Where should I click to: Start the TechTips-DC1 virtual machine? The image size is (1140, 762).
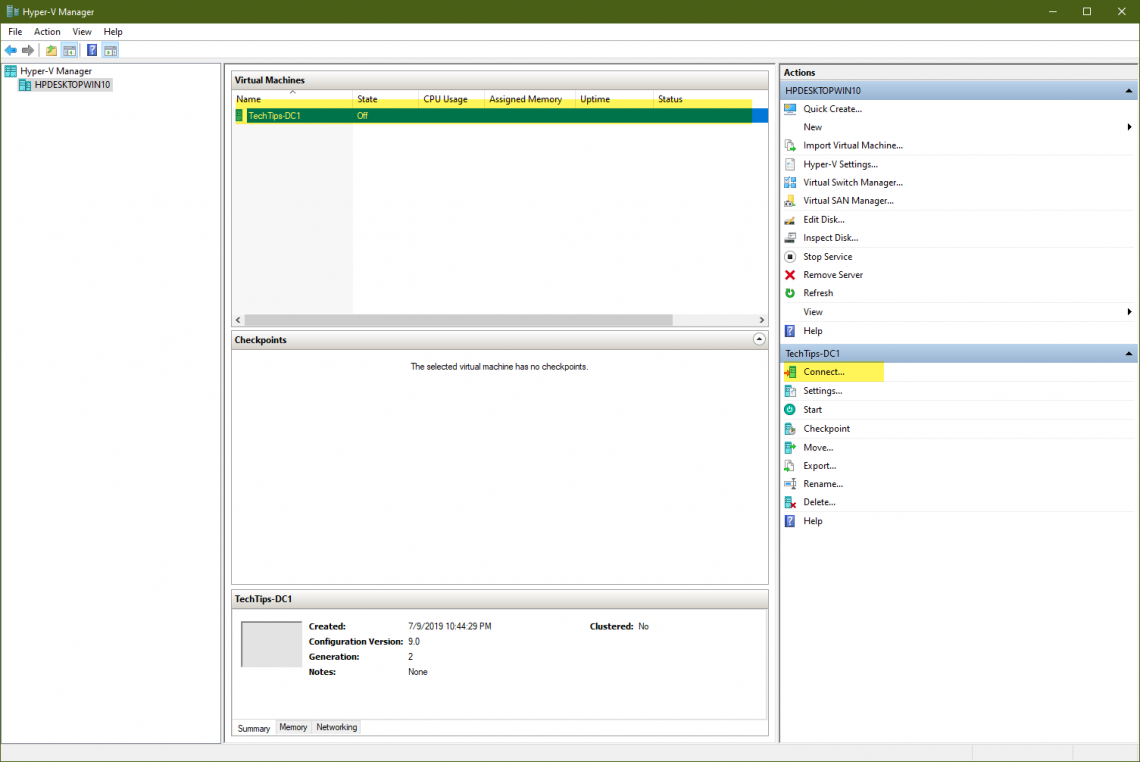pyautogui.click(x=813, y=409)
